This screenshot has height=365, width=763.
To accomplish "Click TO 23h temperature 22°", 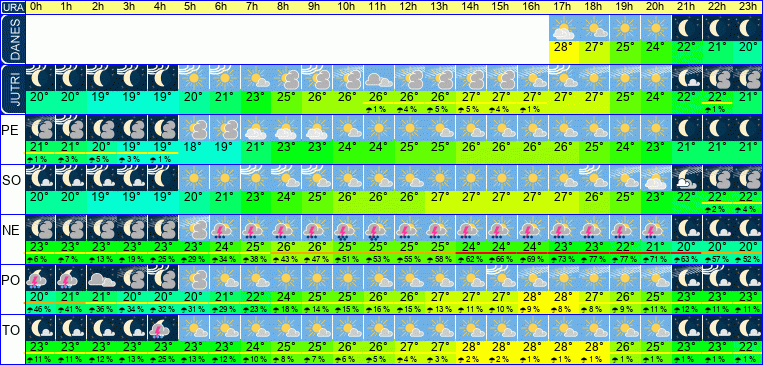I will coord(747,347).
